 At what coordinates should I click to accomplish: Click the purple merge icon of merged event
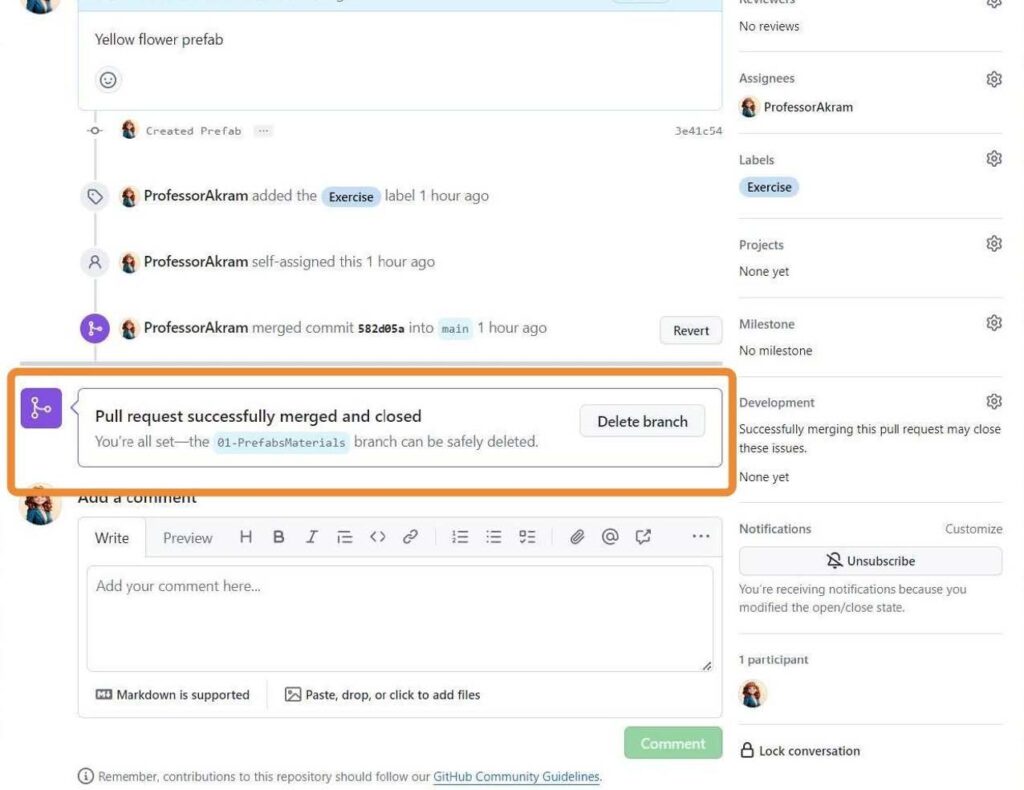click(x=95, y=328)
